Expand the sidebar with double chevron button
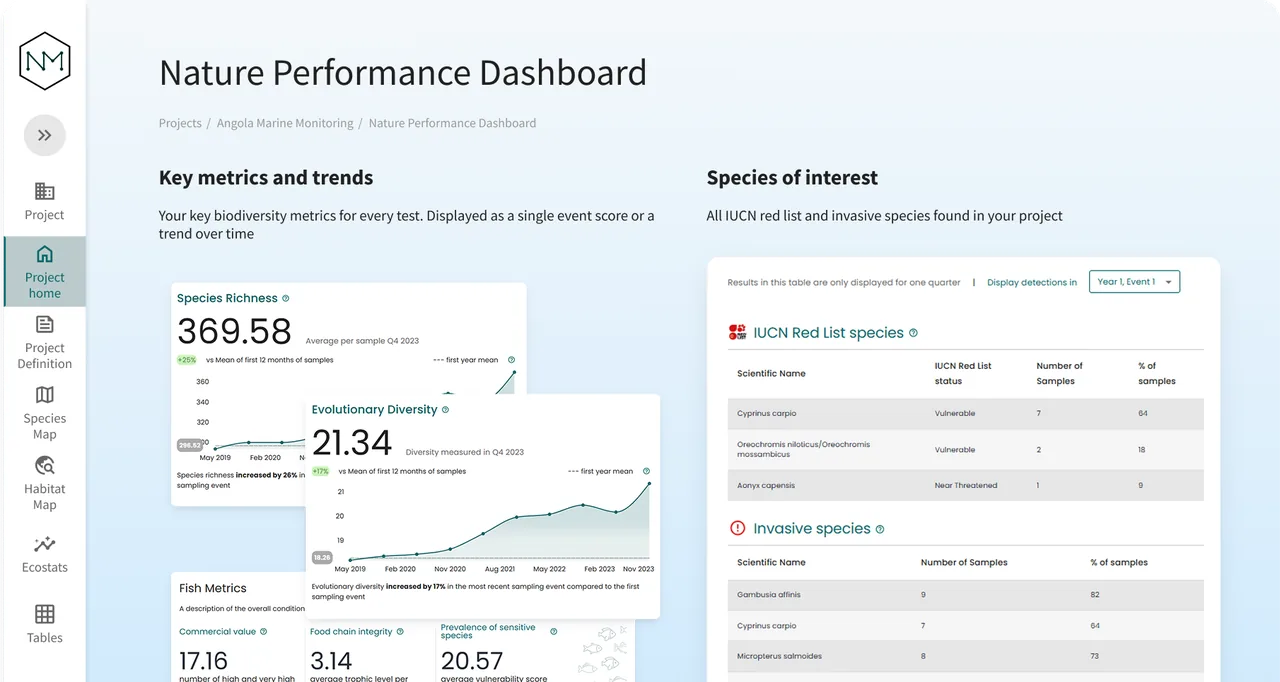 (45, 135)
